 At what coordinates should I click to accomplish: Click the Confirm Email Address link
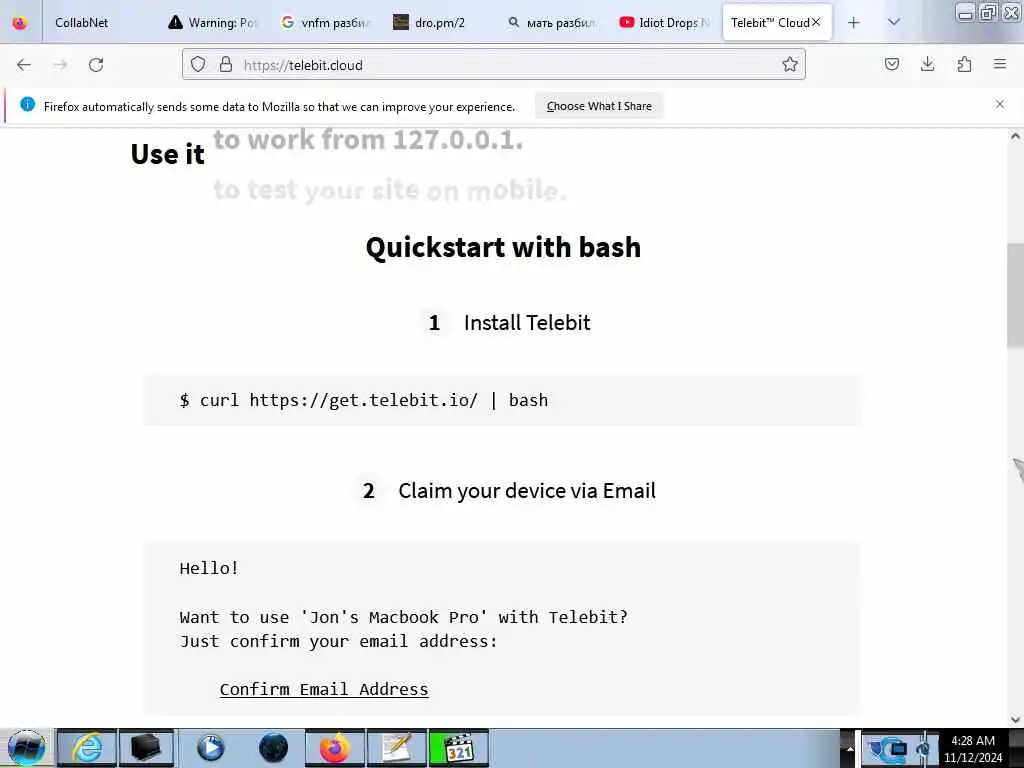pyautogui.click(x=324, y=689)
